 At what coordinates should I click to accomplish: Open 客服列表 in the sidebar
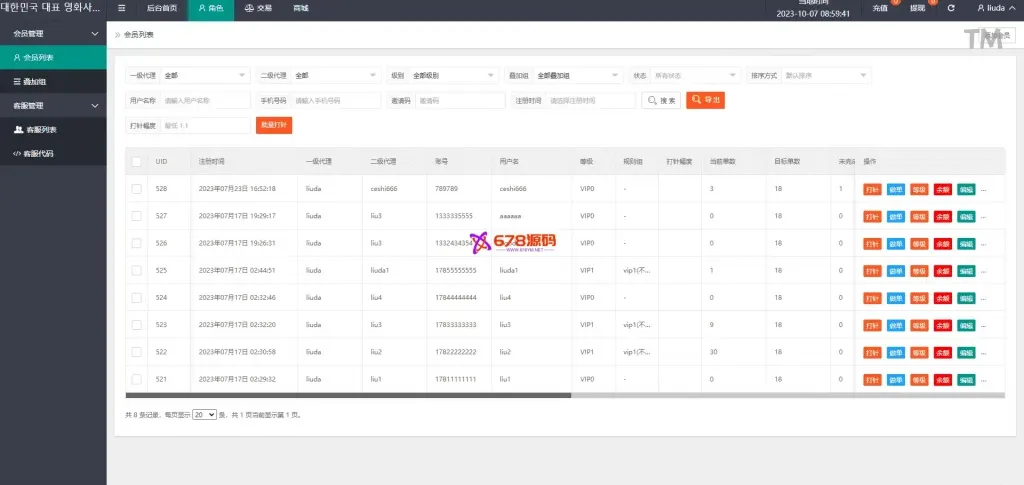click(40, 129)
